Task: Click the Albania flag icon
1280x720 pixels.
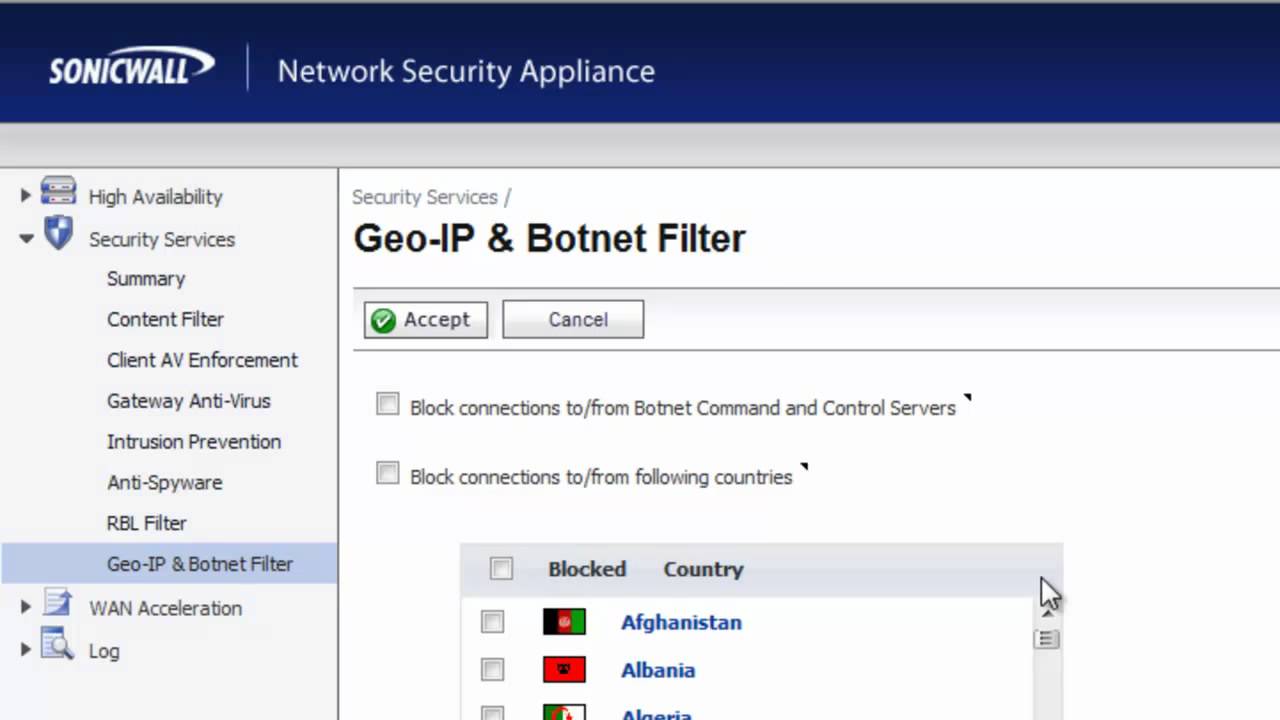Action: (x=564, y=670)
